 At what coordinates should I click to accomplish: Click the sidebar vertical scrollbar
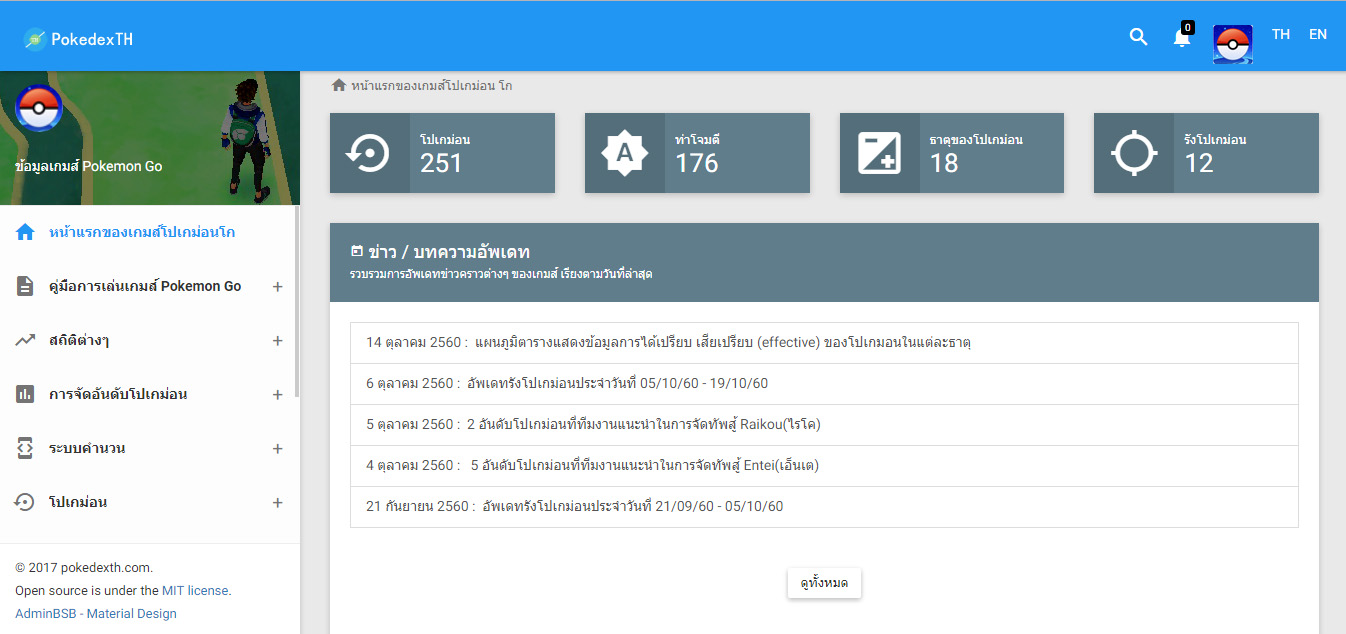click(296, 300)
